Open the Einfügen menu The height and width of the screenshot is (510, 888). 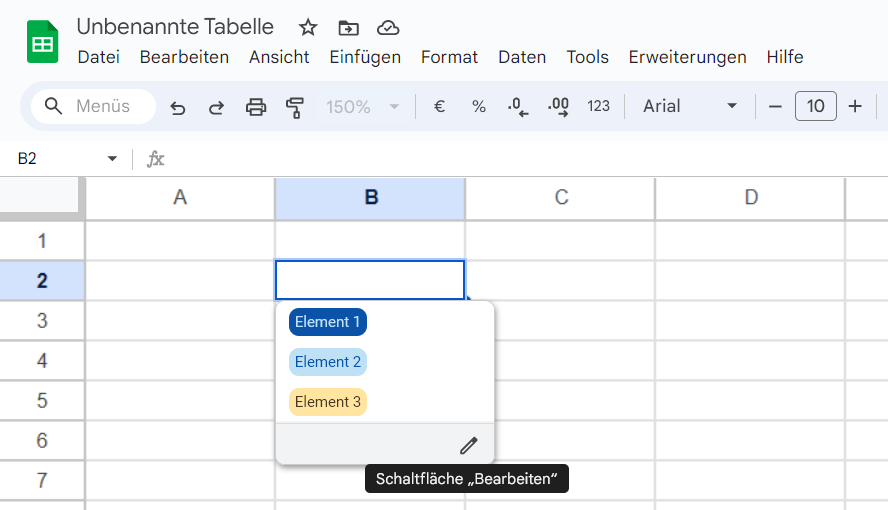[365, 57]
